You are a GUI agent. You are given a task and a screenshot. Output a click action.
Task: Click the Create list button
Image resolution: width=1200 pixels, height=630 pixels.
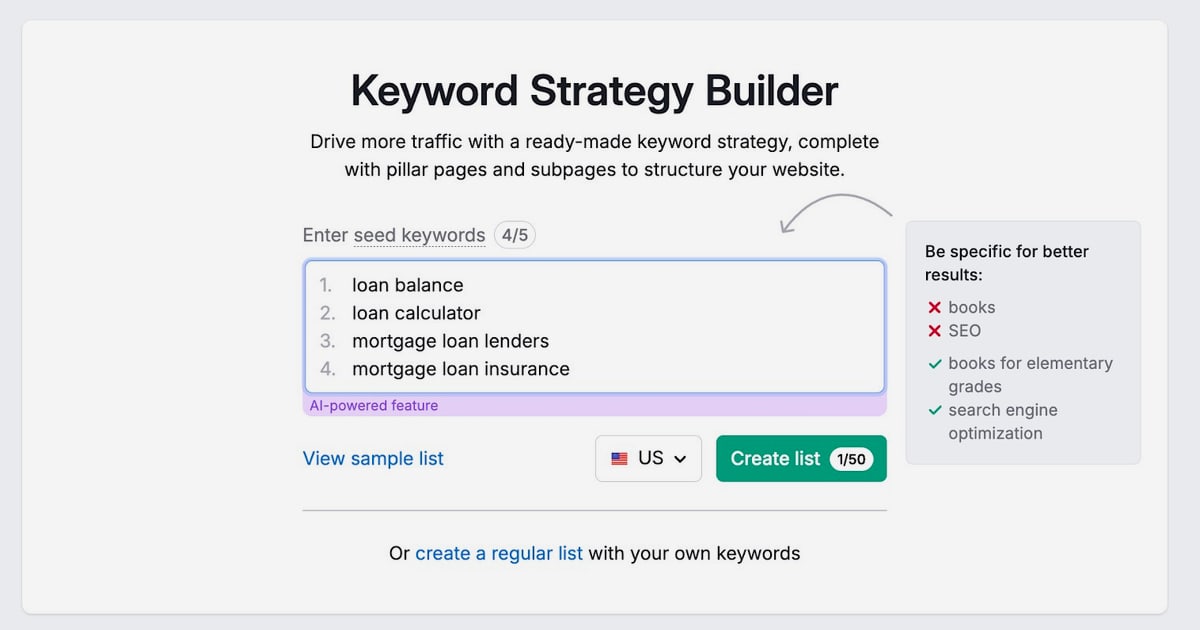pos(801,459)
